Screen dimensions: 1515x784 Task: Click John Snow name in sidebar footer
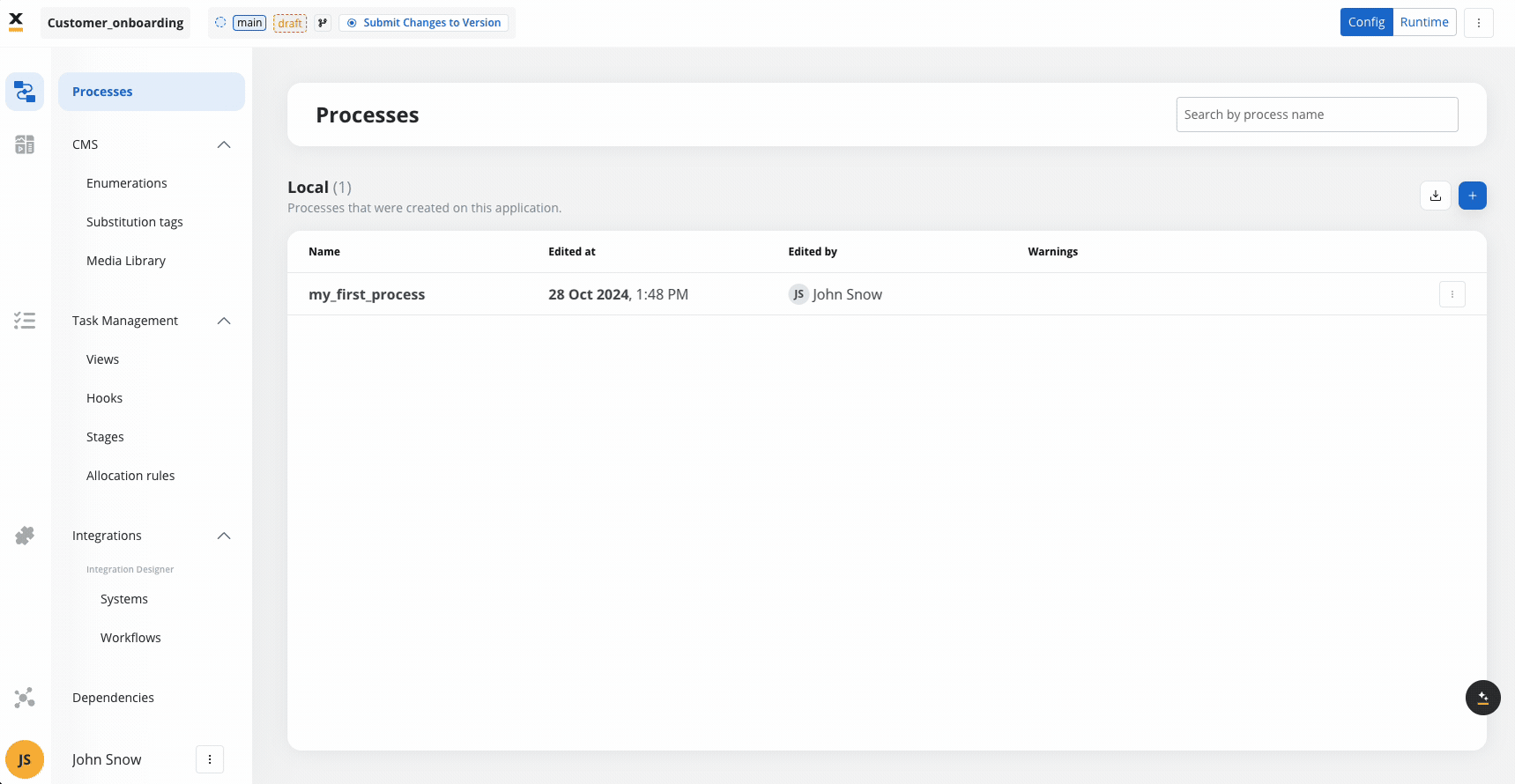coord(107,759)
